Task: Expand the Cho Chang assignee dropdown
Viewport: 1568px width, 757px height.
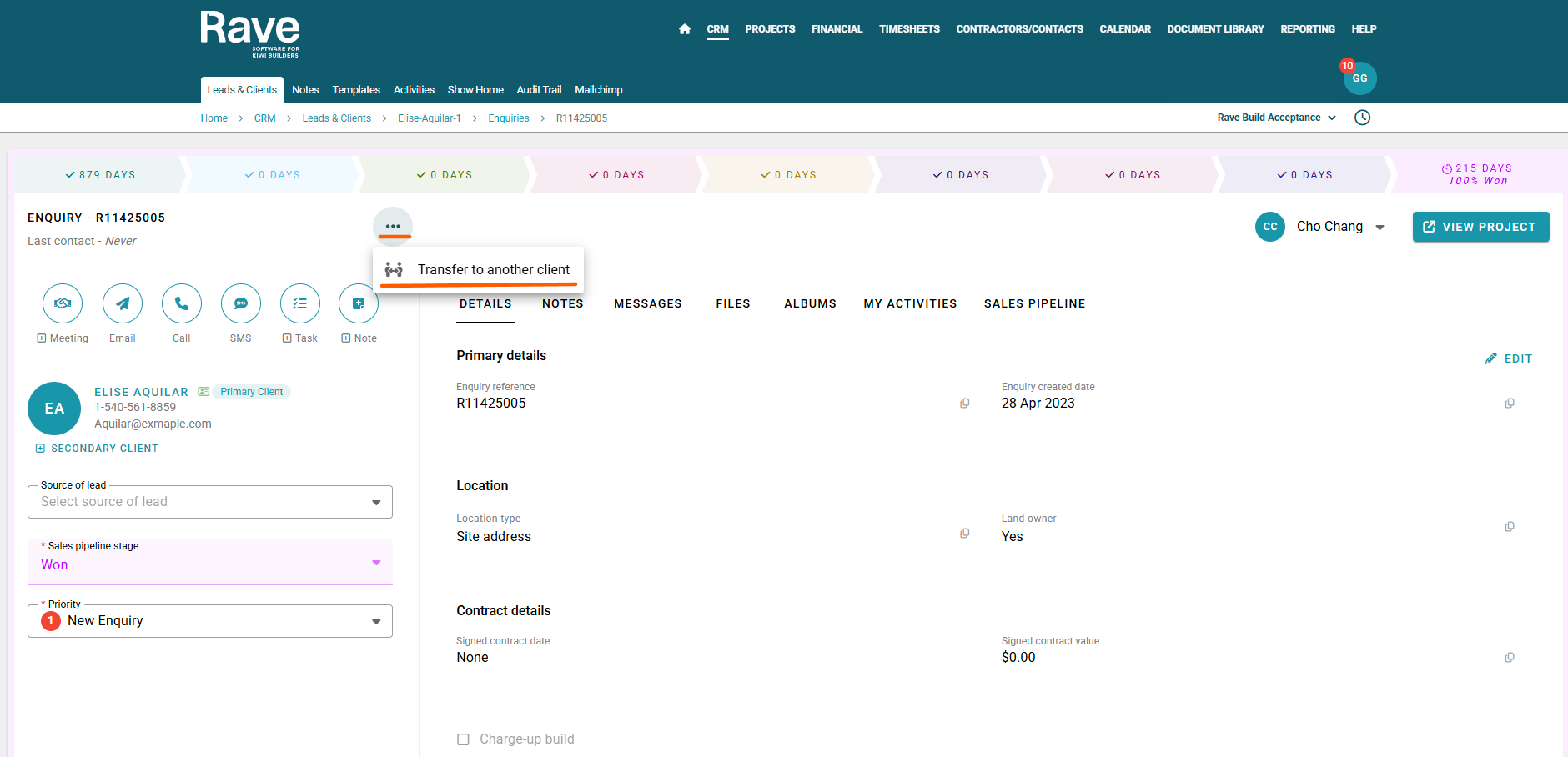Action: click(x=1380, y=228)
